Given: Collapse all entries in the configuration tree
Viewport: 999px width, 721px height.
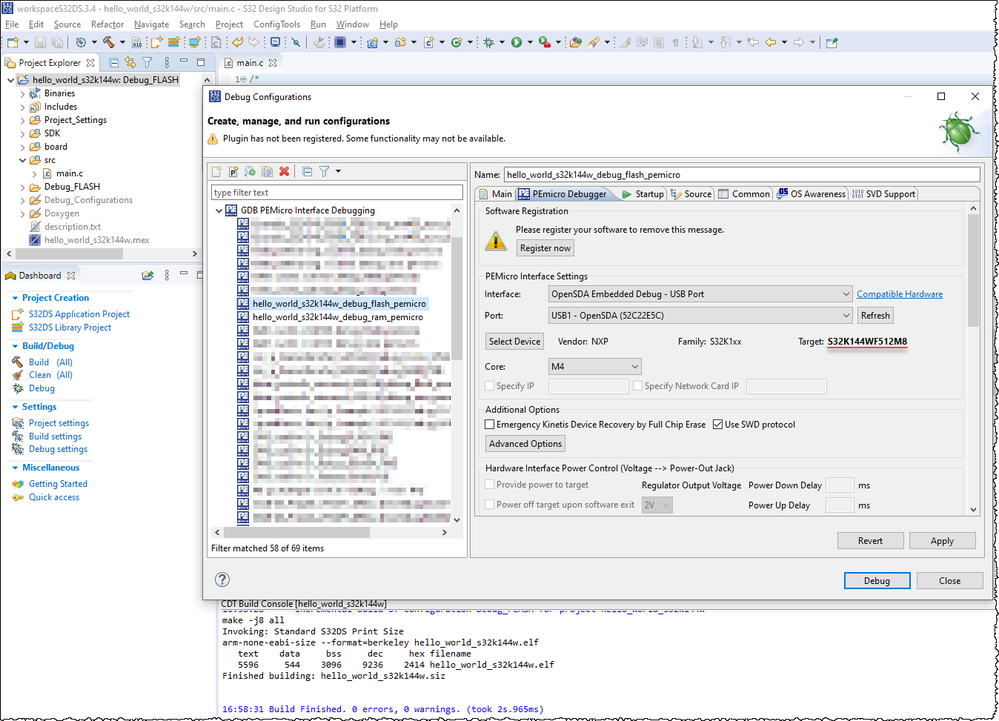Looking at the screenshot, I should (307, 172).
